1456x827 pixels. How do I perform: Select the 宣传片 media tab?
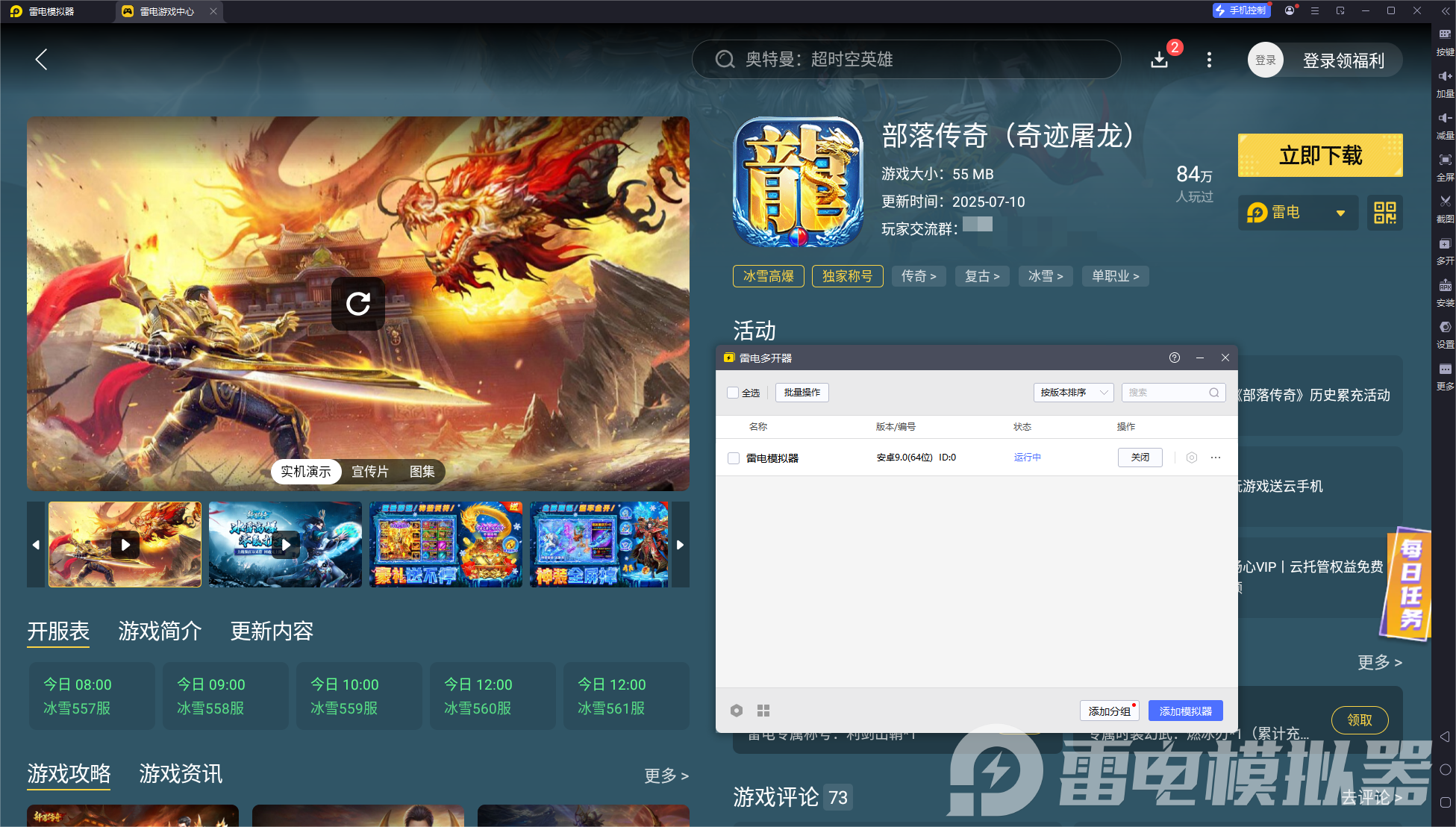(x=370, y=472)
